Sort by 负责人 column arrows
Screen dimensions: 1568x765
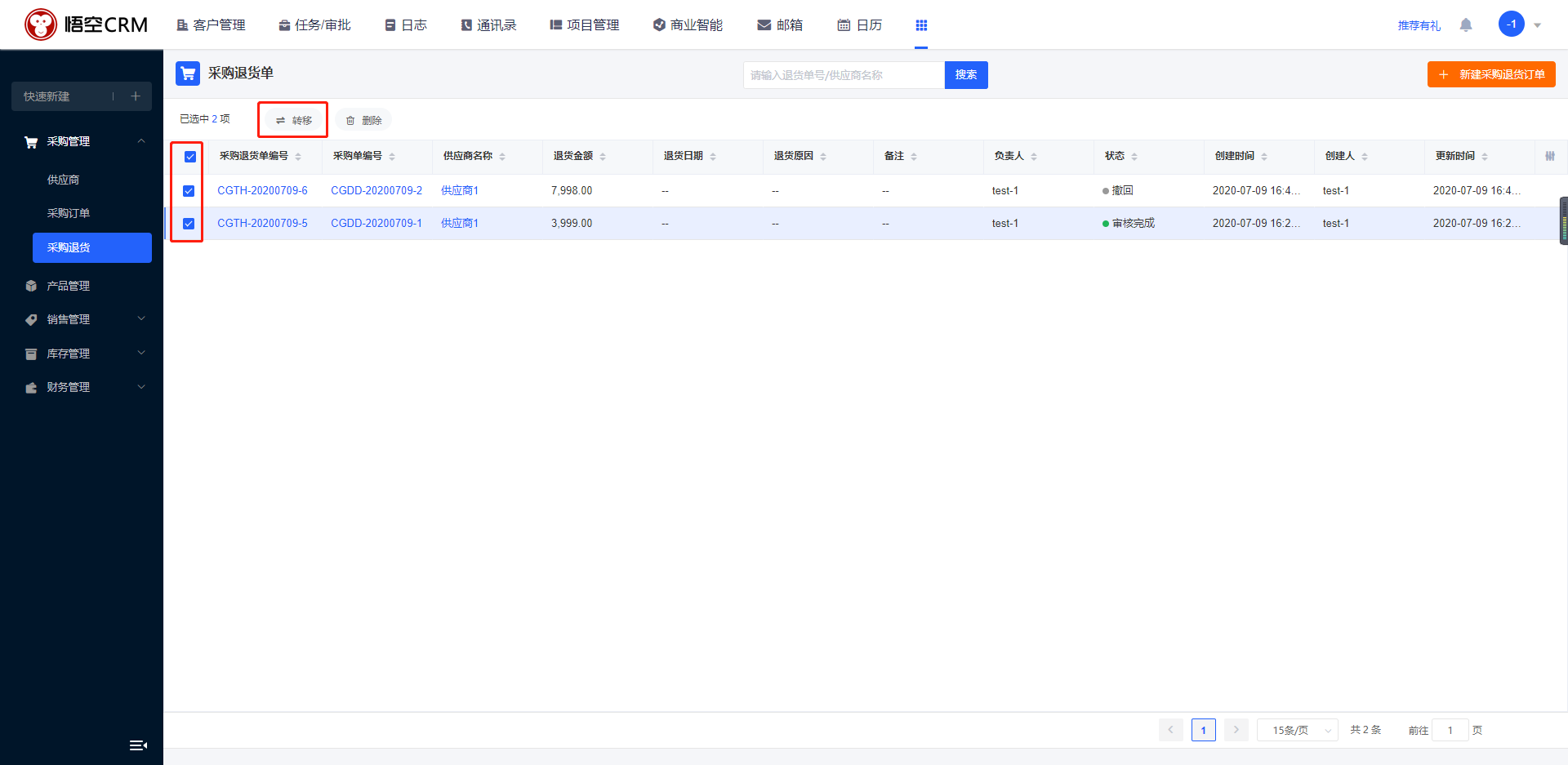click(1034, 157)
